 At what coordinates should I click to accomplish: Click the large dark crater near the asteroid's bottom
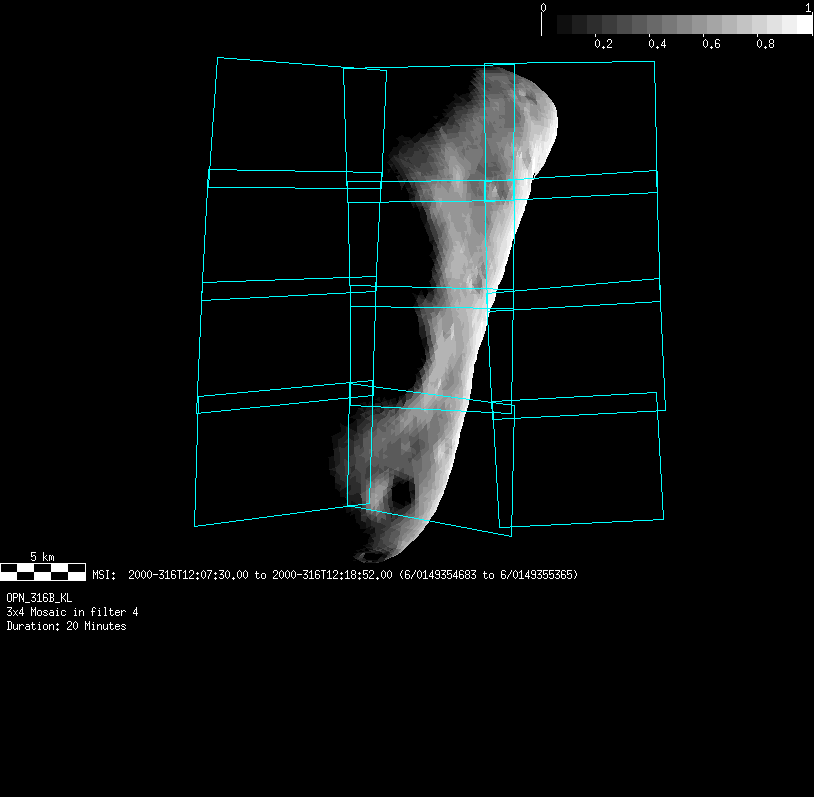point(401,494)
